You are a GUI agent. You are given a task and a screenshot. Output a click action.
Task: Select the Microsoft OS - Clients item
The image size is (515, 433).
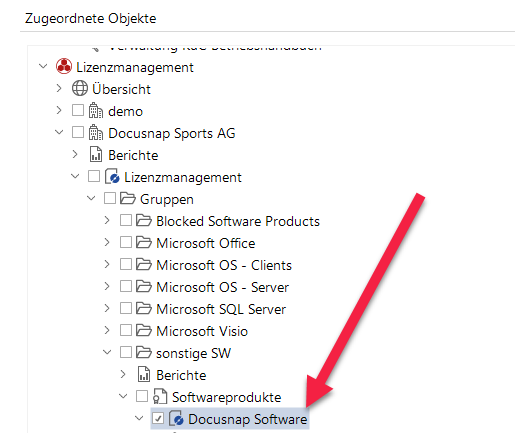(x=224, y=265)
